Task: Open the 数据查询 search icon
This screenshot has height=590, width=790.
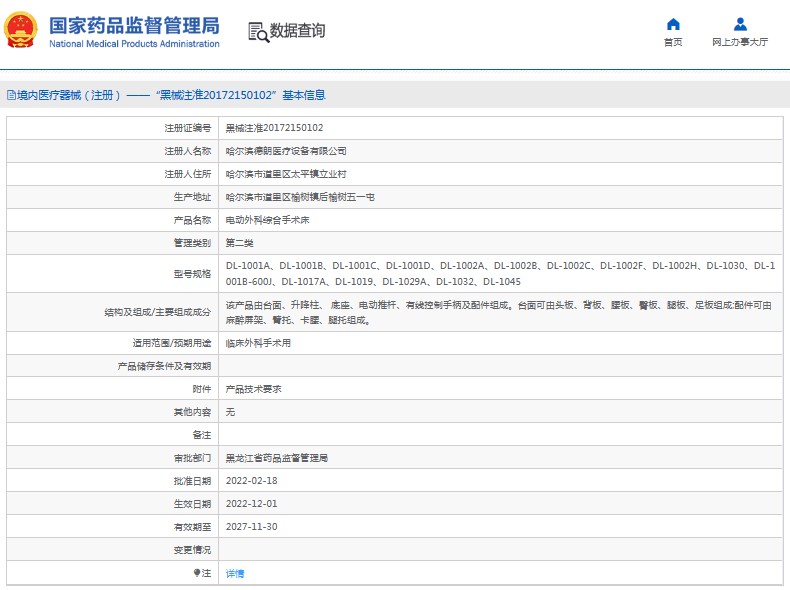Action: pos(258,32)
